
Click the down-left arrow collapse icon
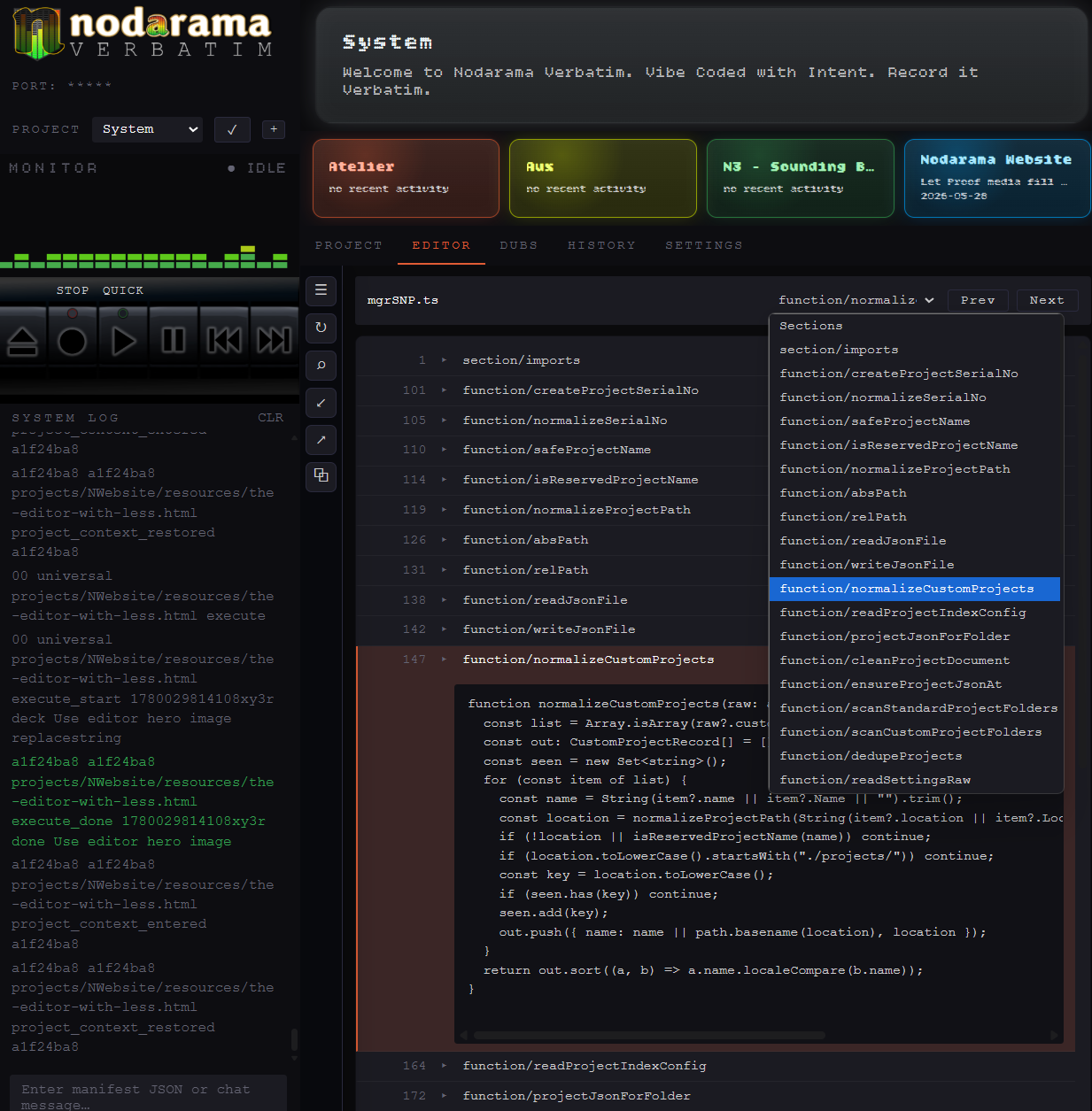coord(321,403)
